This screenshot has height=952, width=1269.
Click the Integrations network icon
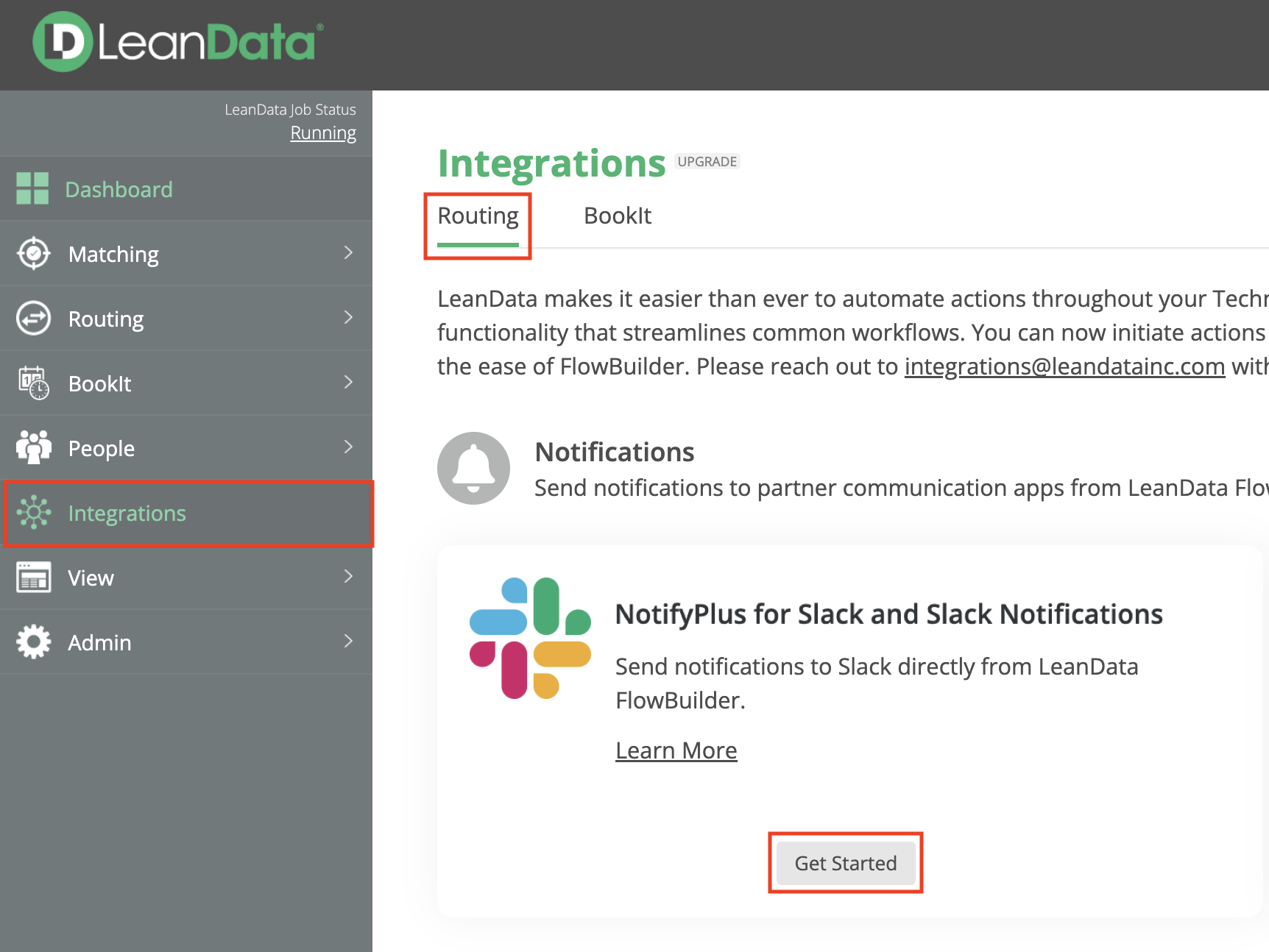(x=34, y=513)
